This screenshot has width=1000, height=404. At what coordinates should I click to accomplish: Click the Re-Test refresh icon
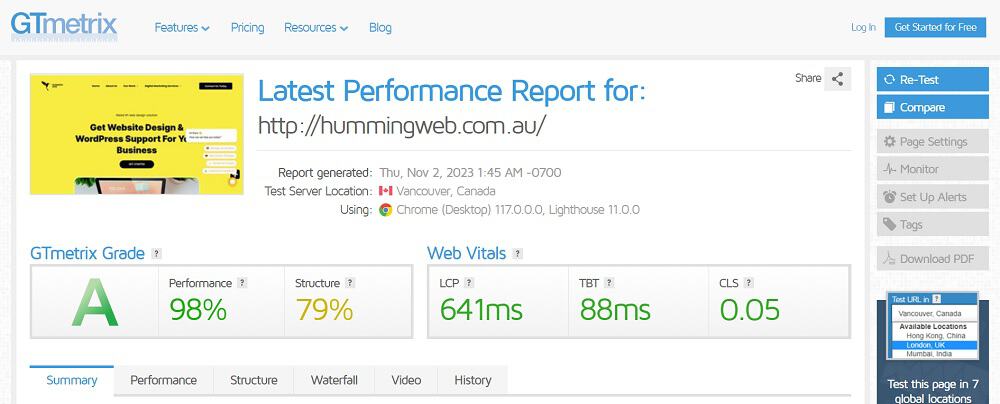[889, 80]
